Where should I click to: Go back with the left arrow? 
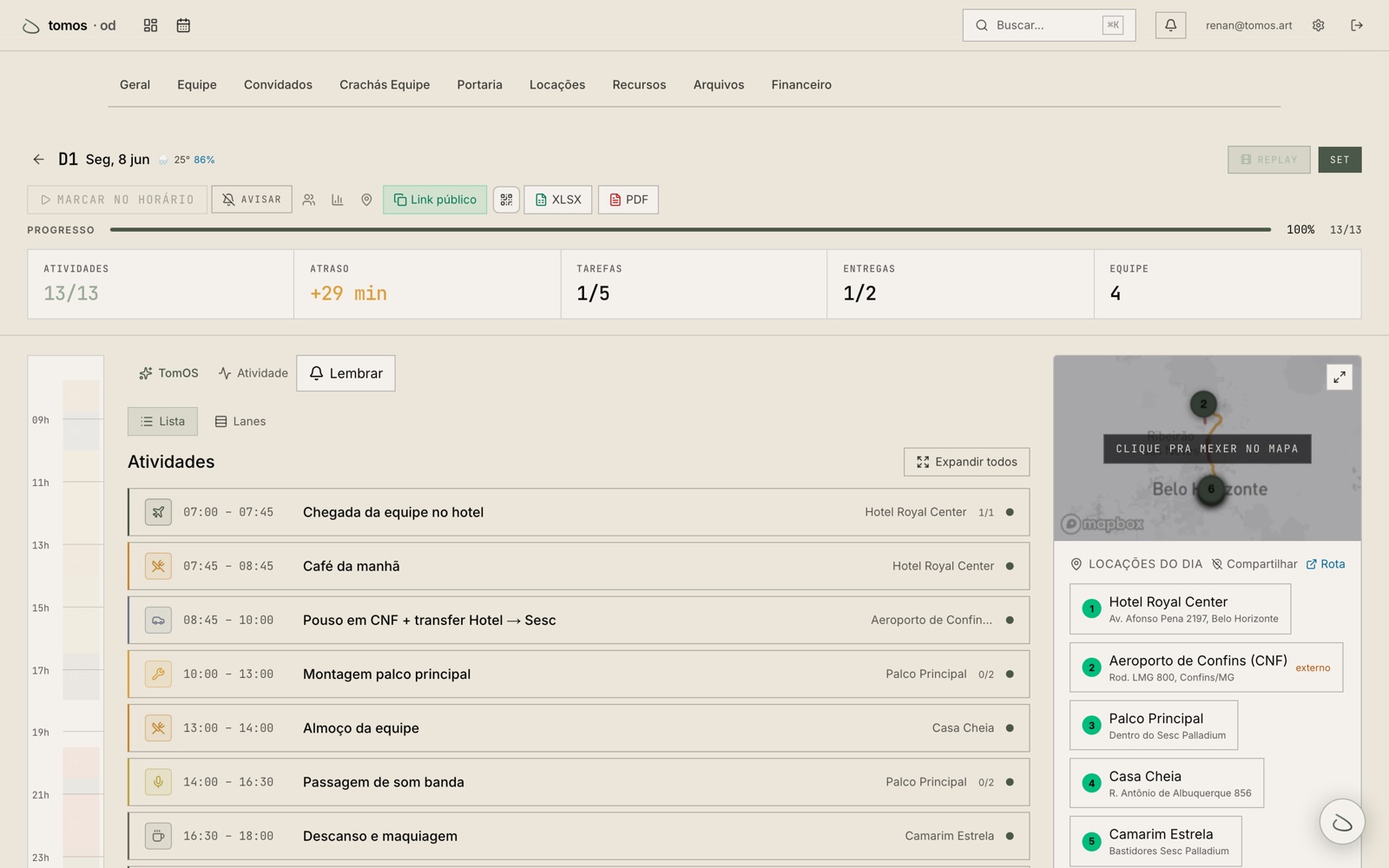pos(38,159)
